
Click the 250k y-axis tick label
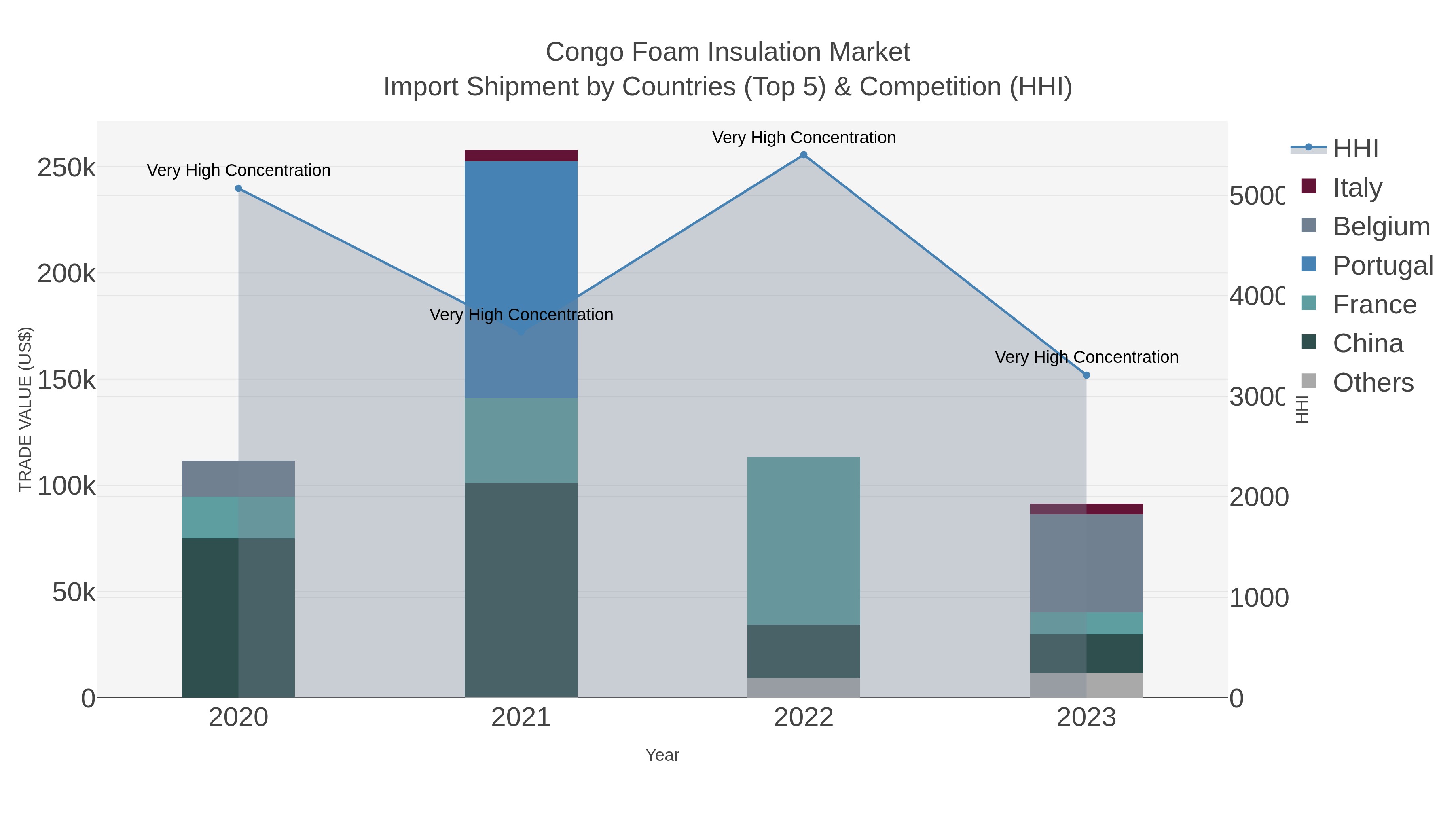coord(66,168)
